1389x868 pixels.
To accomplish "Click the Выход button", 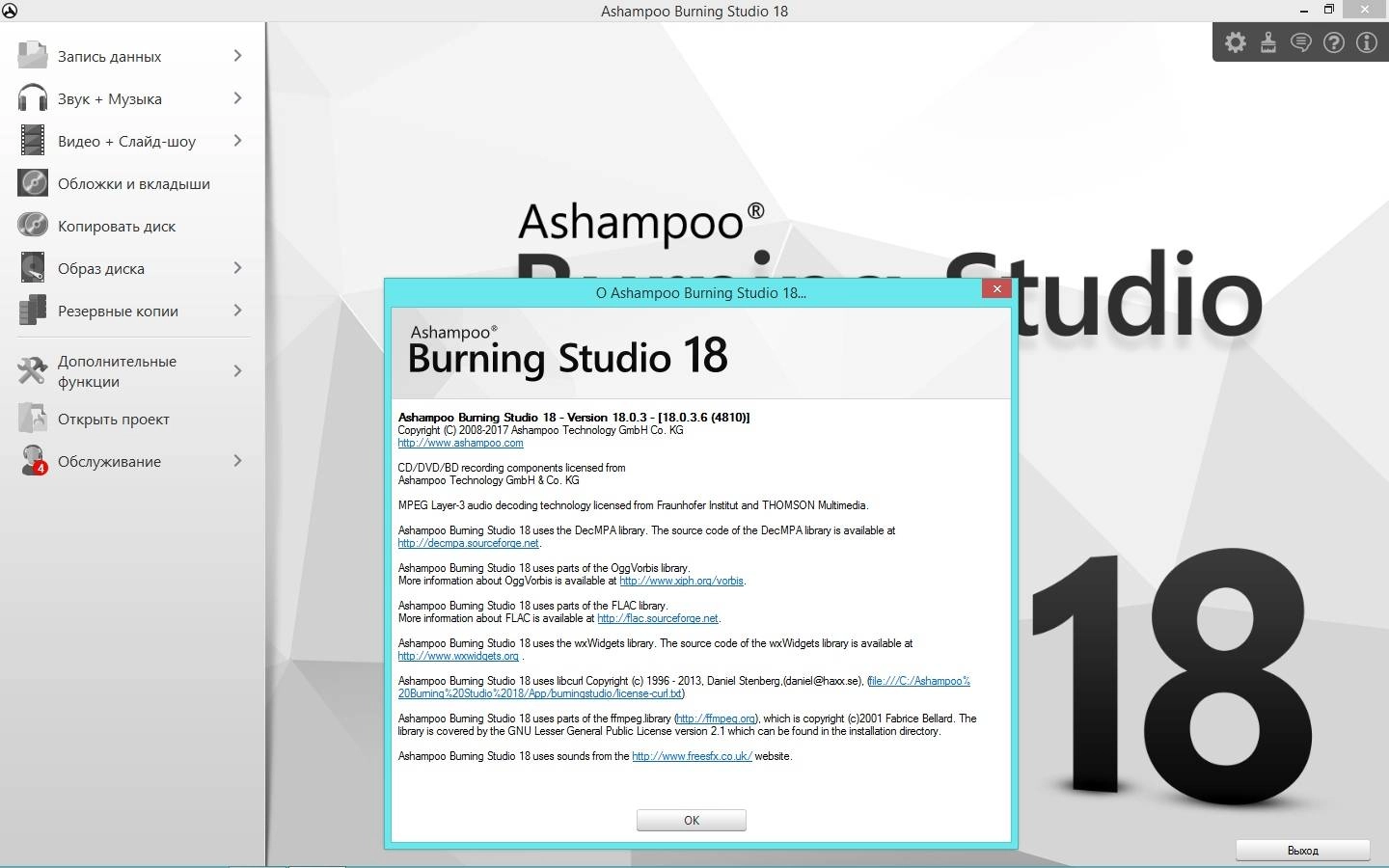I will pyautogui.click(x=1302, y=850).
